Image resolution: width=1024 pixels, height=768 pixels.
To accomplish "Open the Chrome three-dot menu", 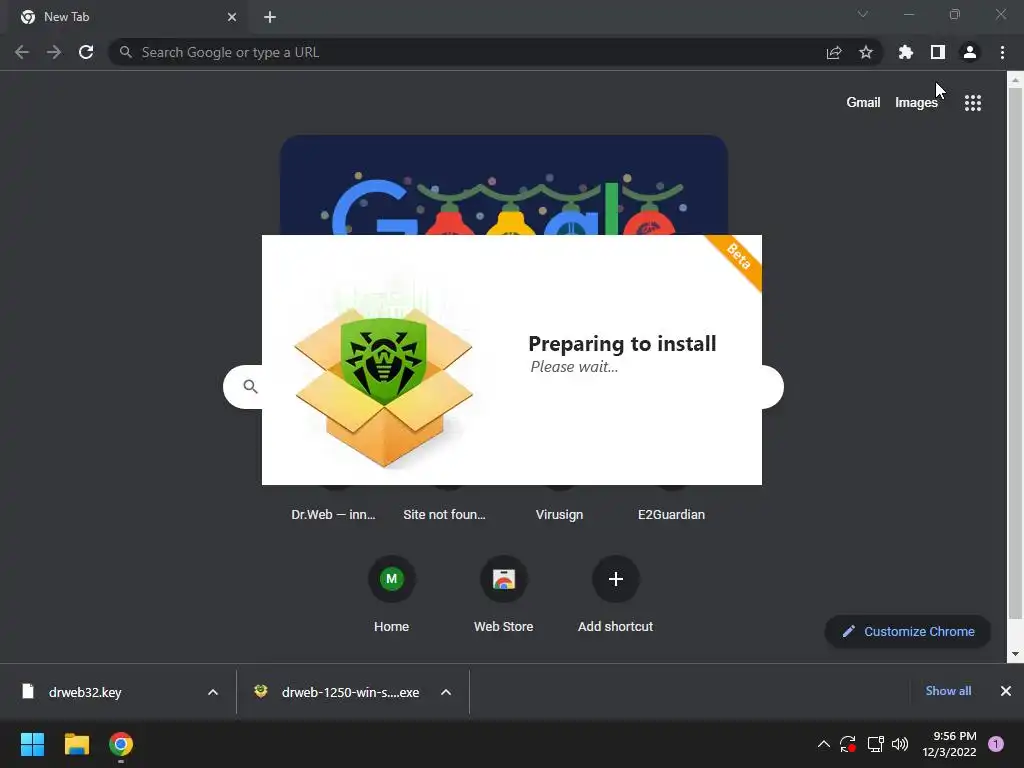I will pos(1002,52).
